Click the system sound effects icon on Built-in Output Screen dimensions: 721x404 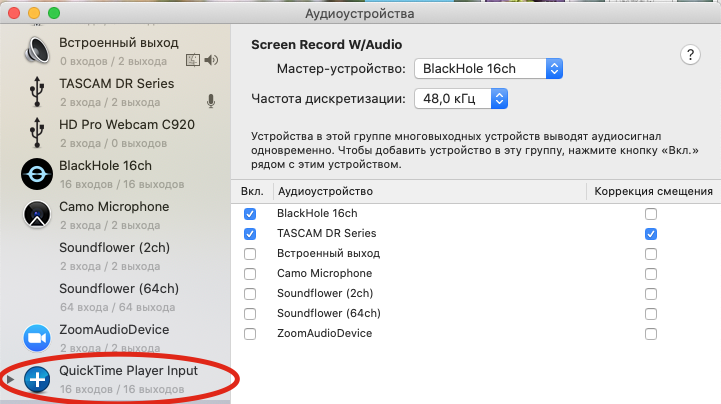193,60
